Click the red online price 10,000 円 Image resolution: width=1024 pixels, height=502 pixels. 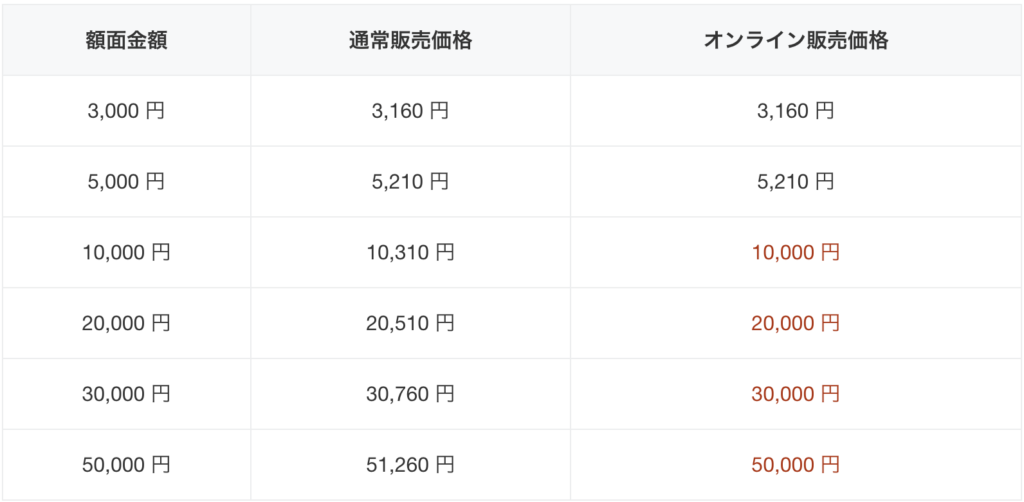pos(795,253)
